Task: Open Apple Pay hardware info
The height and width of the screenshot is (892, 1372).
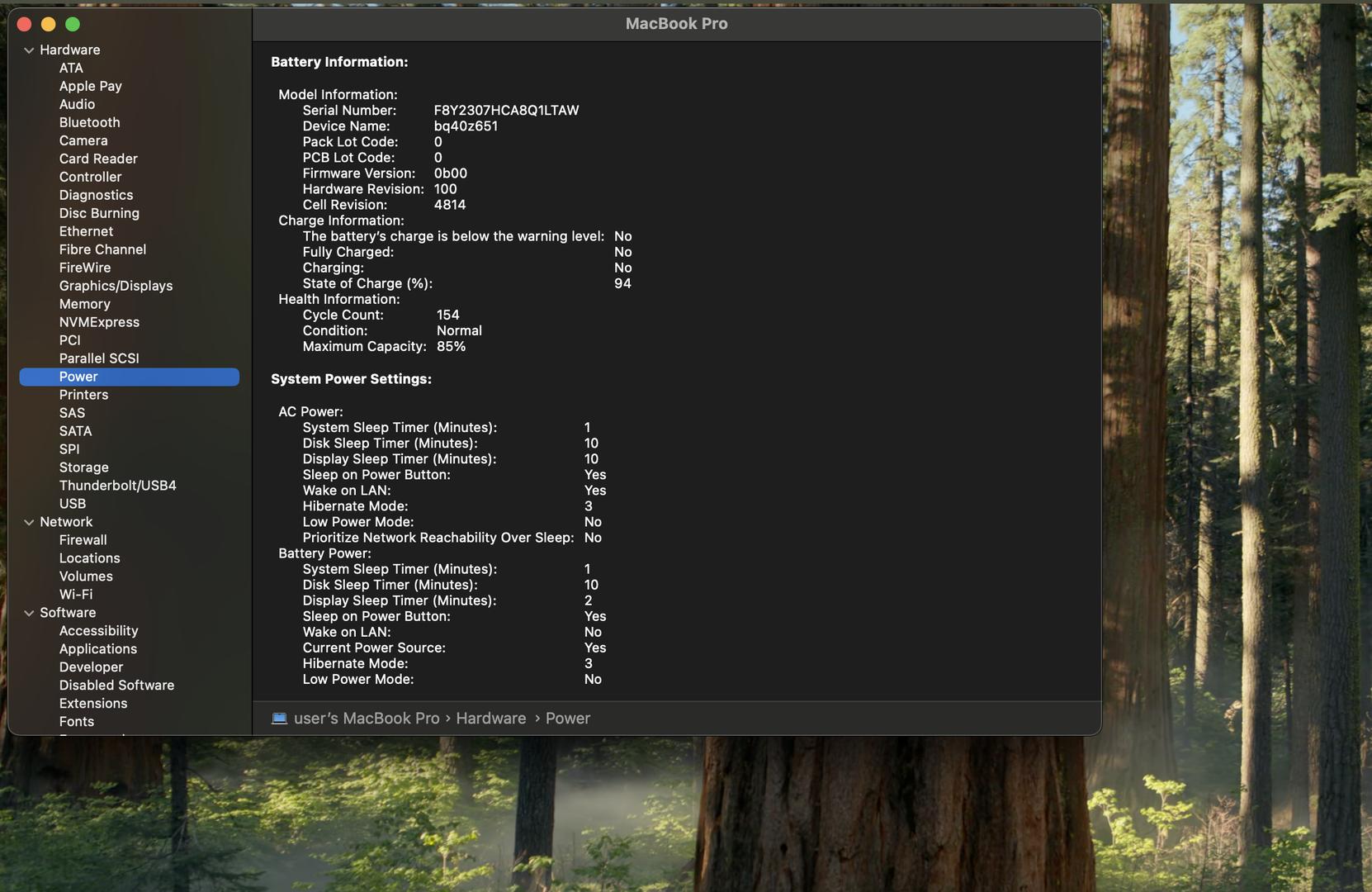Action: coord(90,86)
